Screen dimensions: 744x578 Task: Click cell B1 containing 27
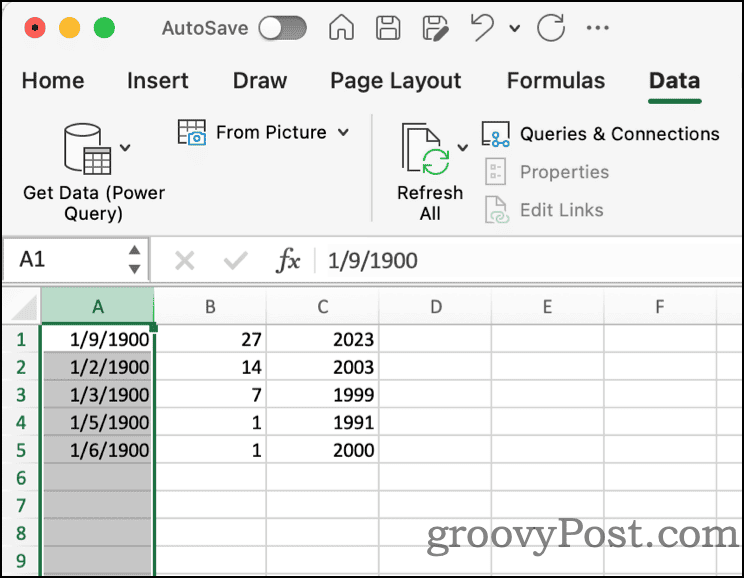pos(211,339)
